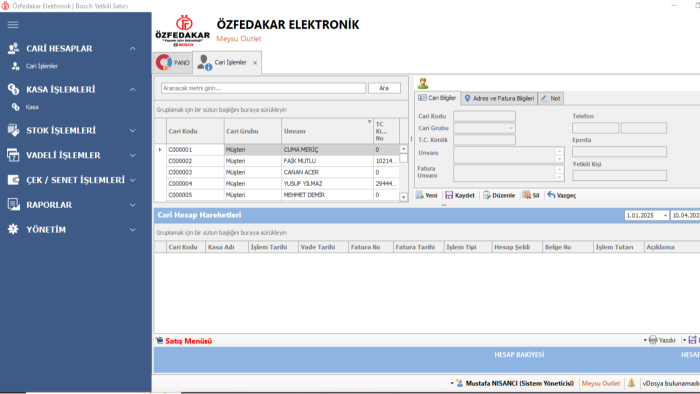Click the Kasa İşlemleri coins icon

(x=13, y=89)
